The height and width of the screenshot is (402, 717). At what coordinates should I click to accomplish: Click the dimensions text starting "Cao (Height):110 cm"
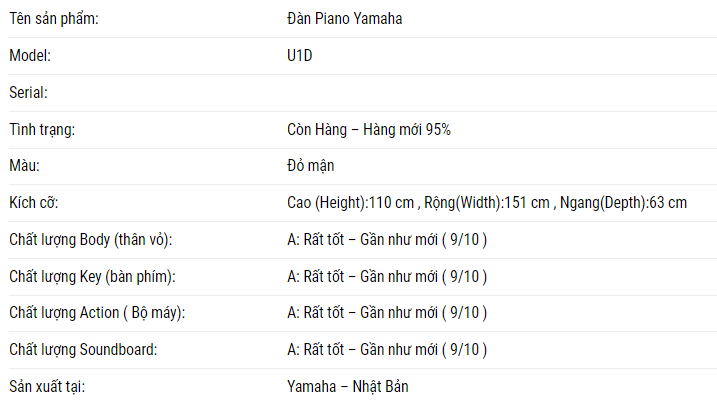(486, 203)
